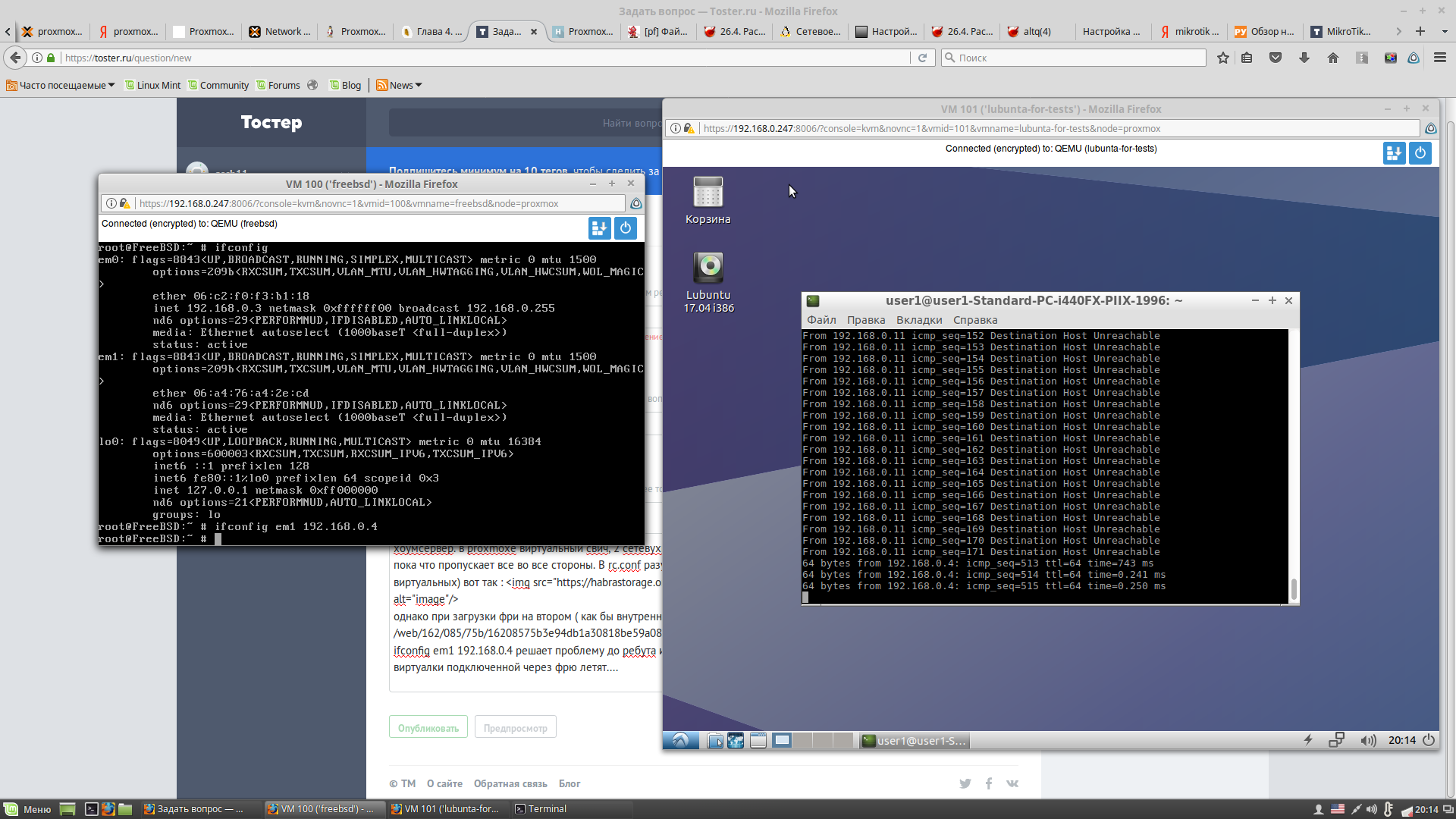Click the 'Опубликовать' publish button
This screenshot has height=819, width=1456.
pyautogui.click(x=428, y=727)
